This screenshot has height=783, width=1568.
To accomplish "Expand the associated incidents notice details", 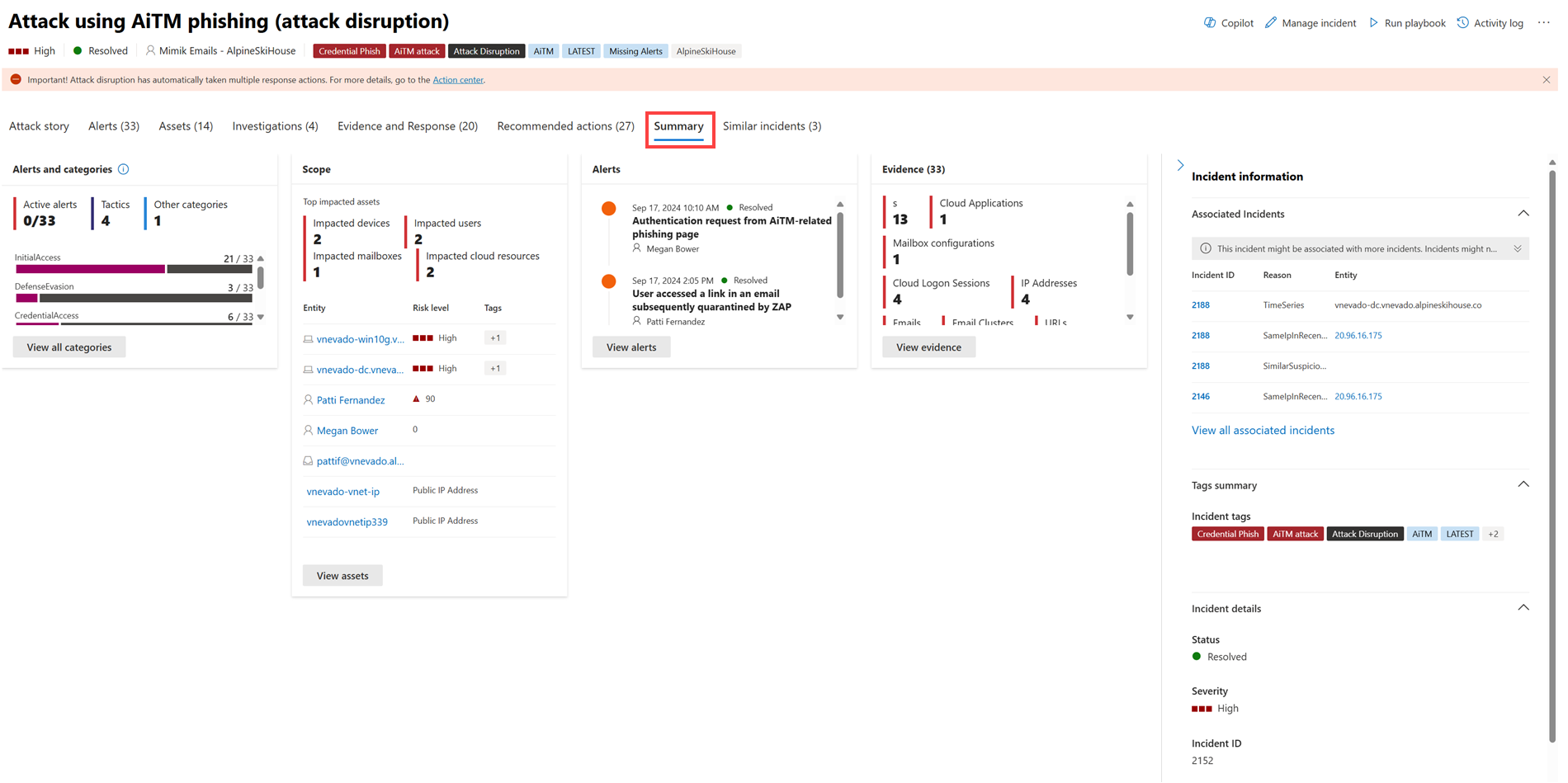I will coord(1518,248).
